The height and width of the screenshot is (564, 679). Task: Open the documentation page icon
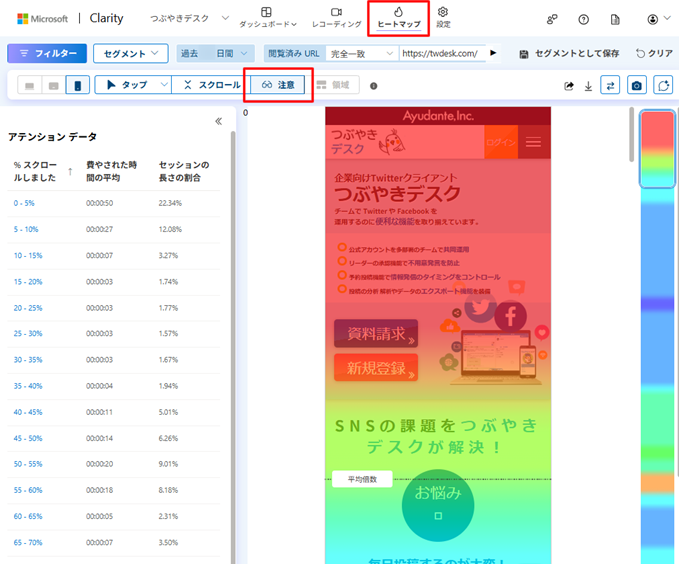click(615, 19)
